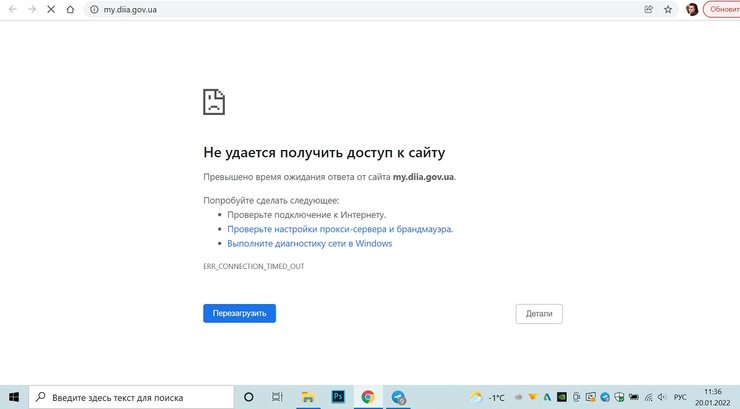Switch to Chrome on taskbar
740x409 pixels.
coord(368,397)
